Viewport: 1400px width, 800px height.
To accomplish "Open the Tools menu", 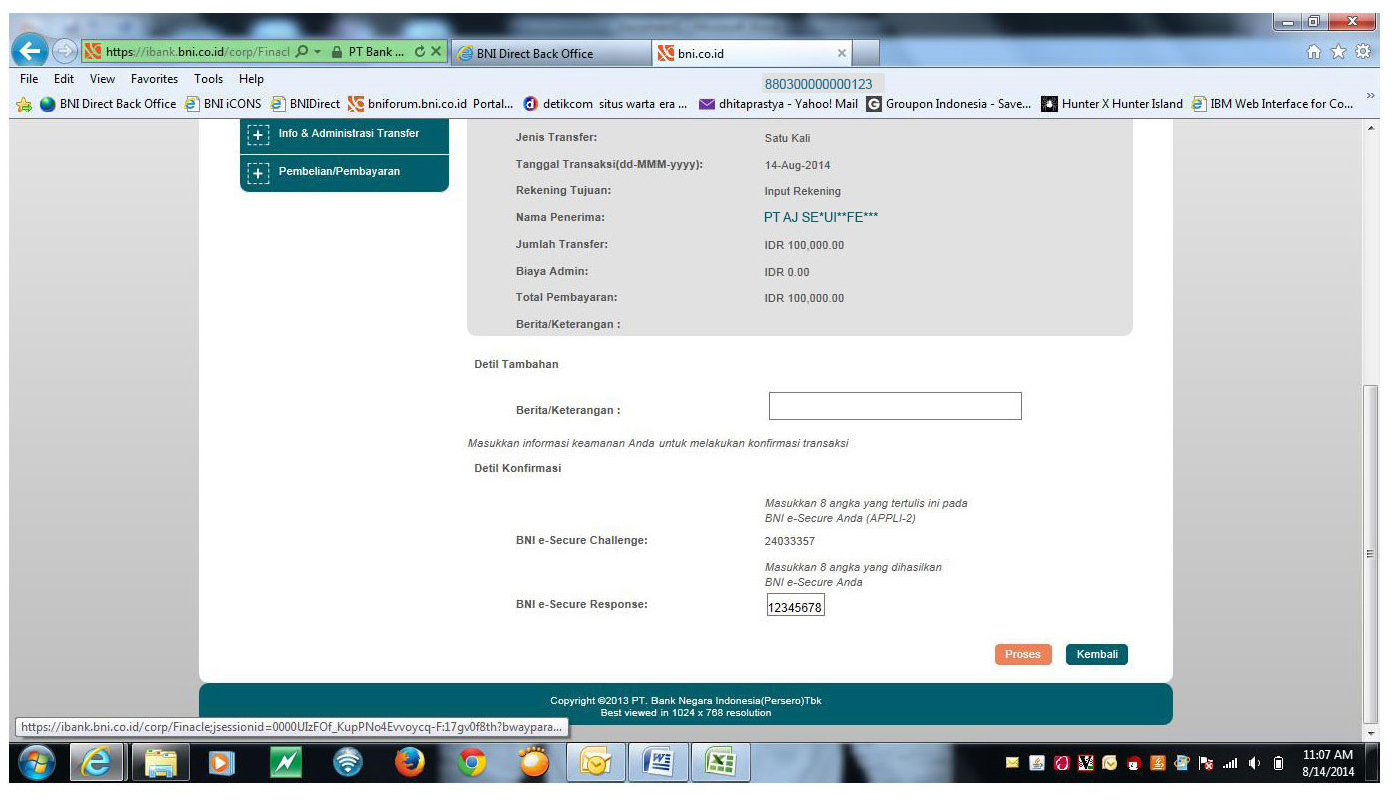I will click(x=209, y=79).
